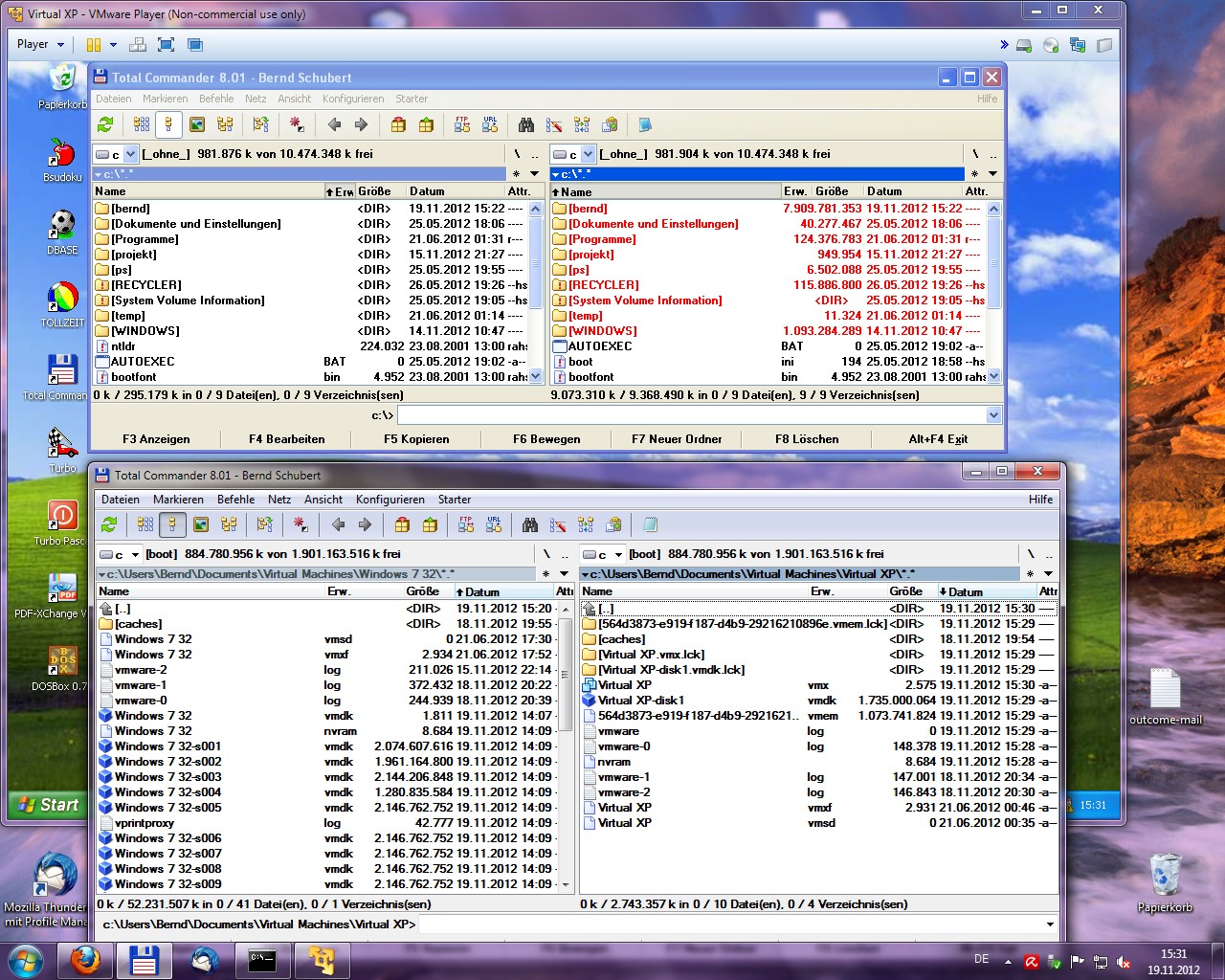
Task: Open command line history dropdown, lower Total Commander
Action: click(1050, 924)
